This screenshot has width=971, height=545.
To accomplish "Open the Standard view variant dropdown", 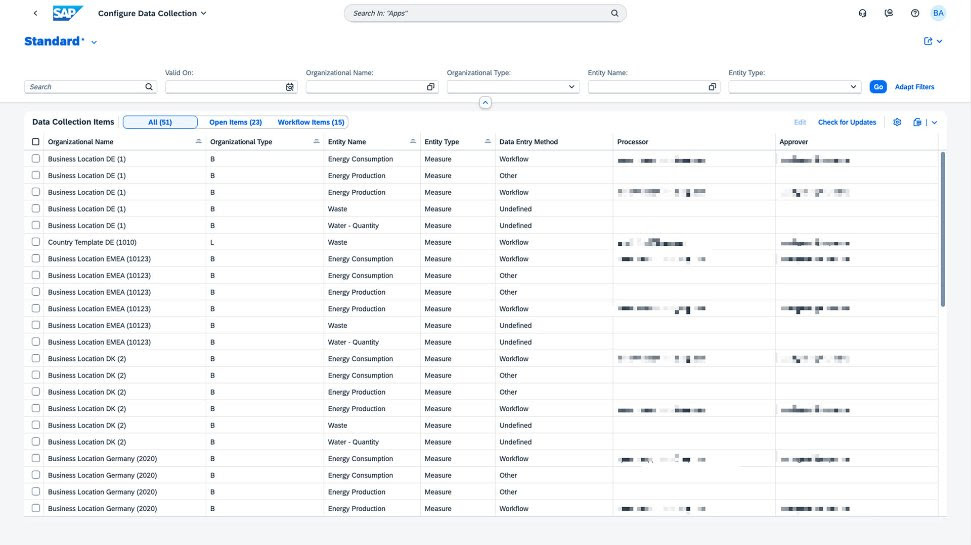I will 94,42.
